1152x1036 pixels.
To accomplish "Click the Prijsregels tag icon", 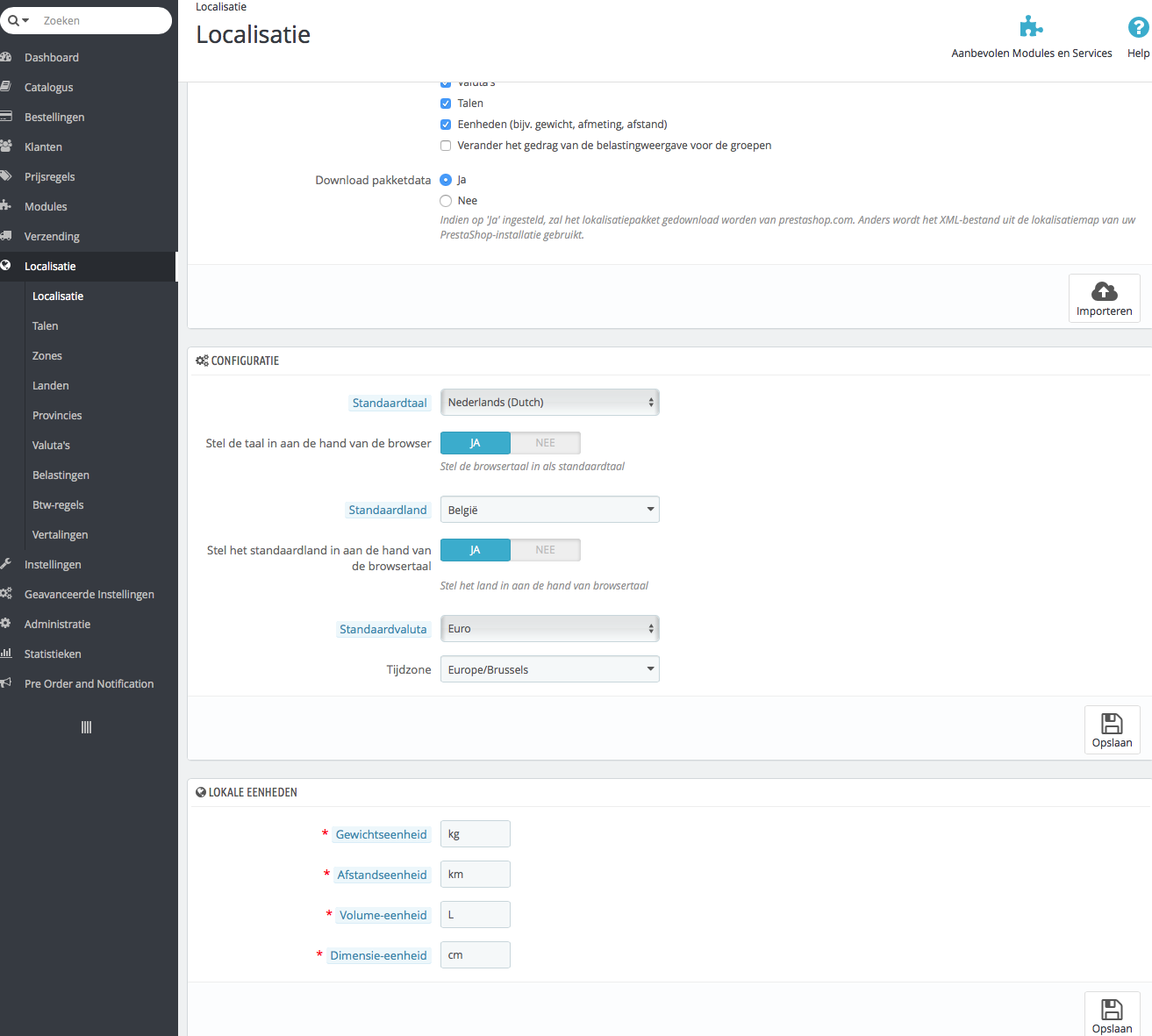I will (x=6, y=176).
